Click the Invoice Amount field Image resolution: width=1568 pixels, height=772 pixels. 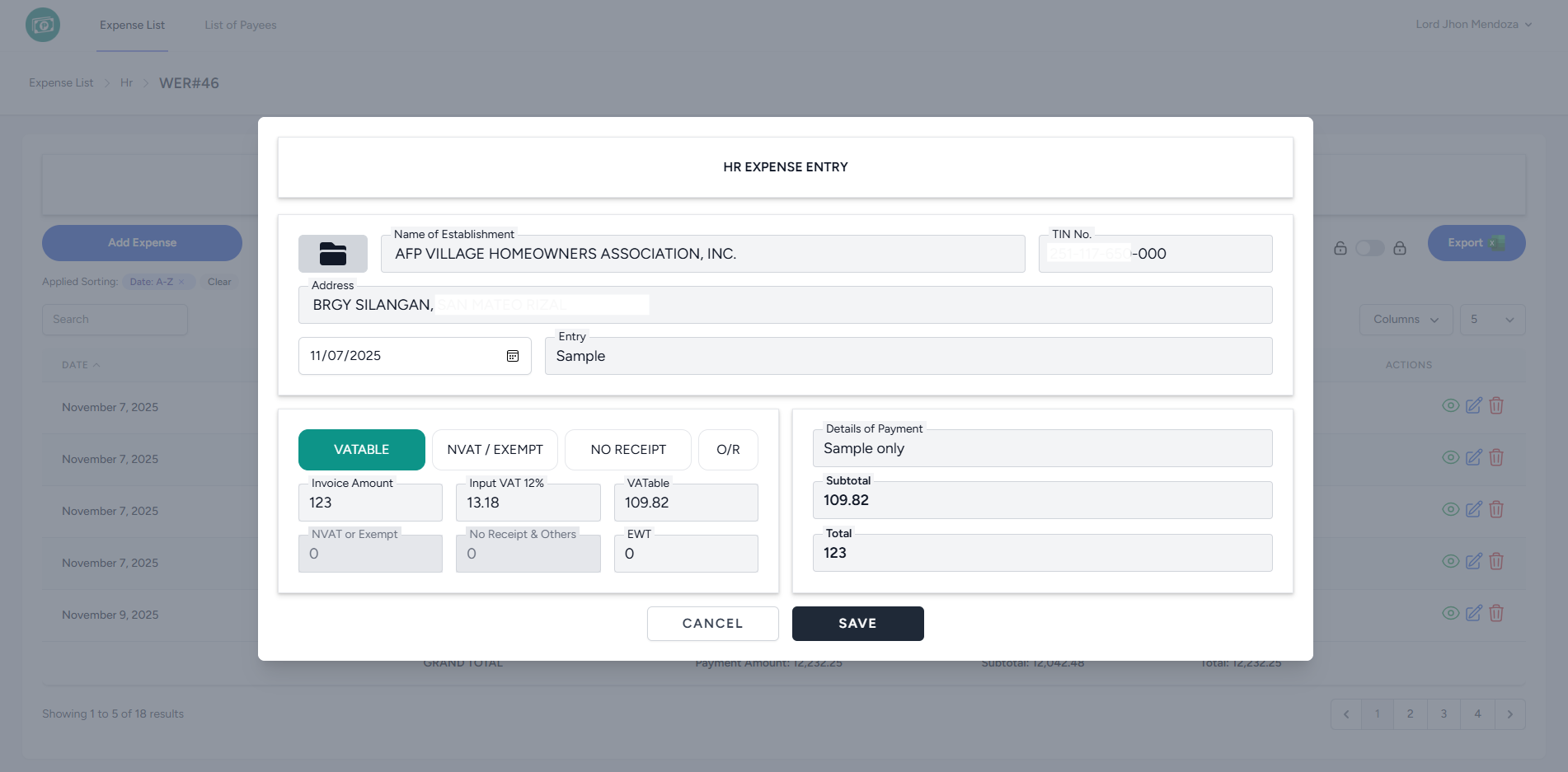[370, 503]
